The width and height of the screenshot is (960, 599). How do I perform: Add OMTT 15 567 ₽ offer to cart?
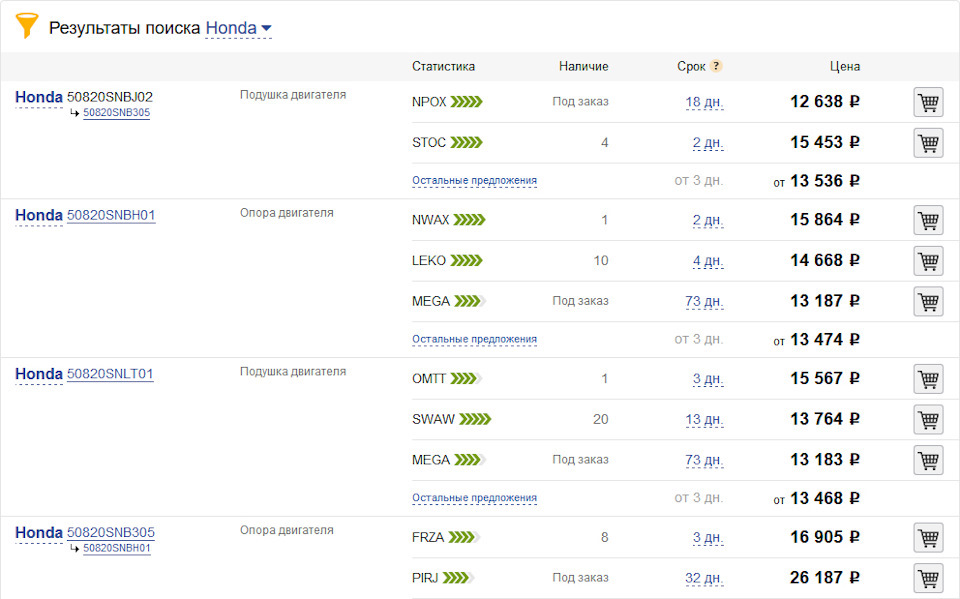pyautogui.click(x=928, y=379)
